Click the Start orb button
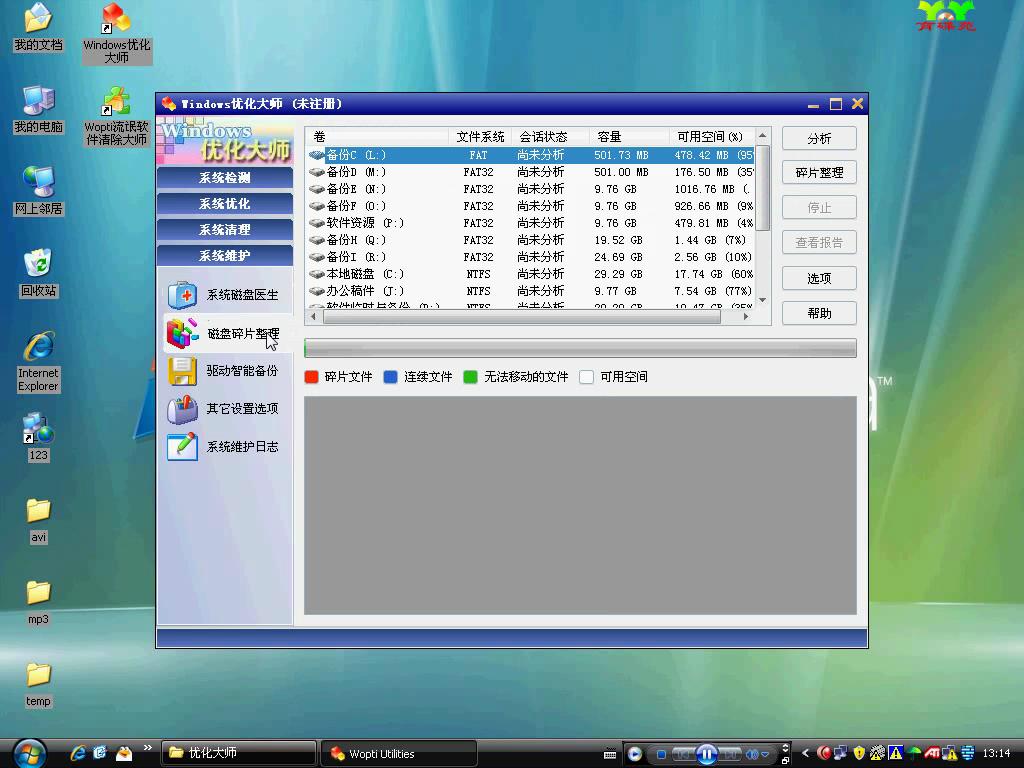 [x=29, y=753]
